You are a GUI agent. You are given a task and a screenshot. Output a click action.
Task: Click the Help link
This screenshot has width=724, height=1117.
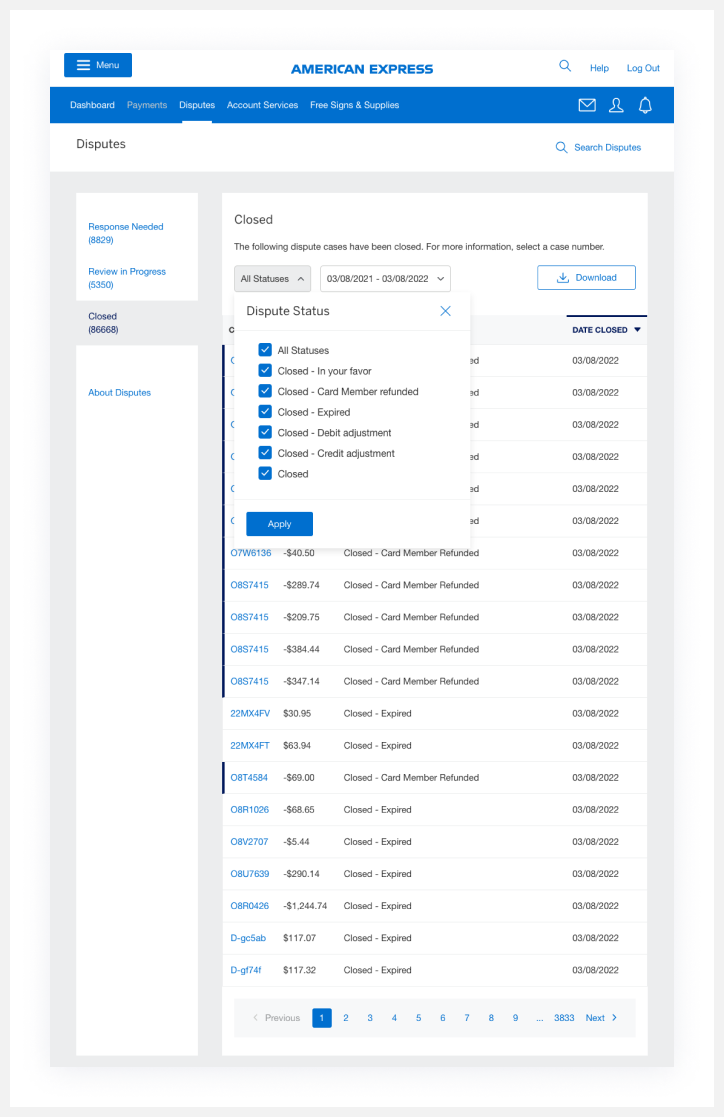point(599,68)
